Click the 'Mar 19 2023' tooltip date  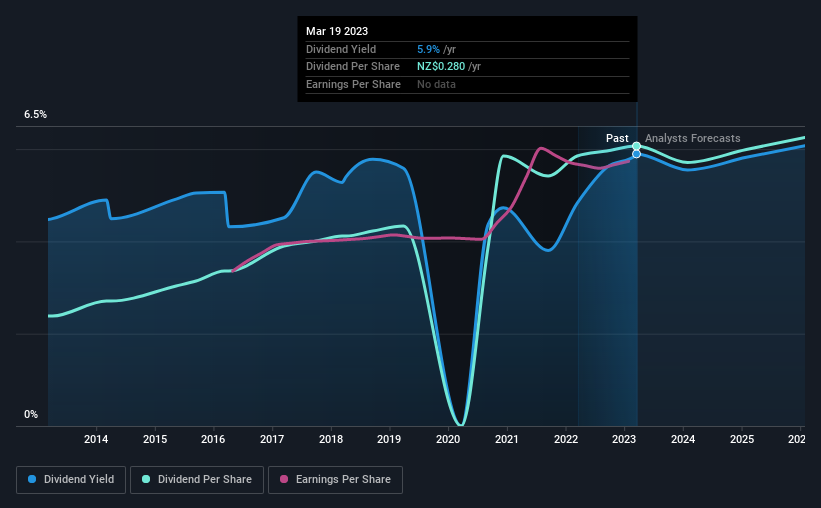point(337,31)
